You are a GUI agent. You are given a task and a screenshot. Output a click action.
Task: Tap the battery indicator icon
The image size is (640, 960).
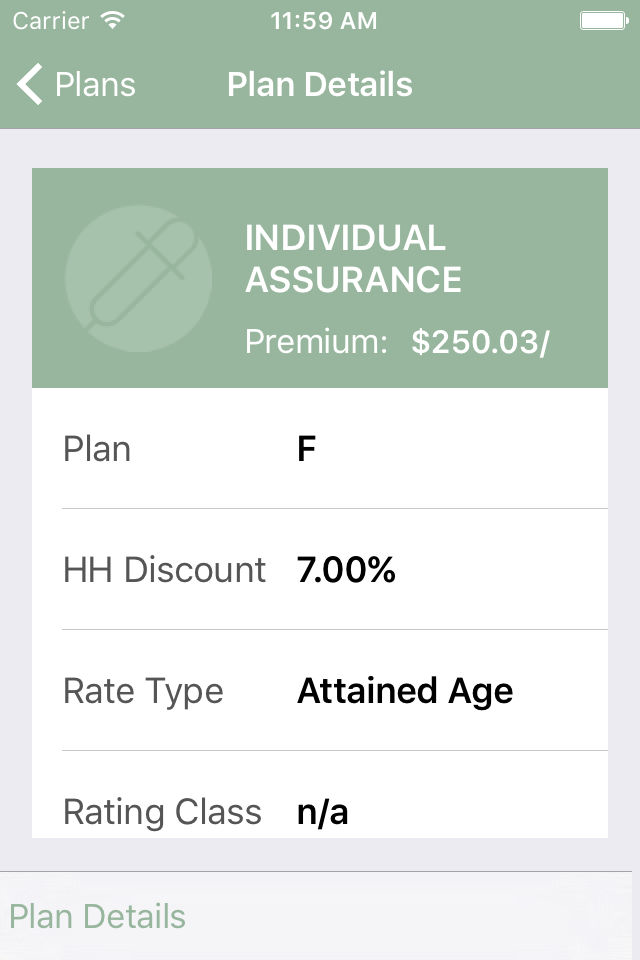602,20
